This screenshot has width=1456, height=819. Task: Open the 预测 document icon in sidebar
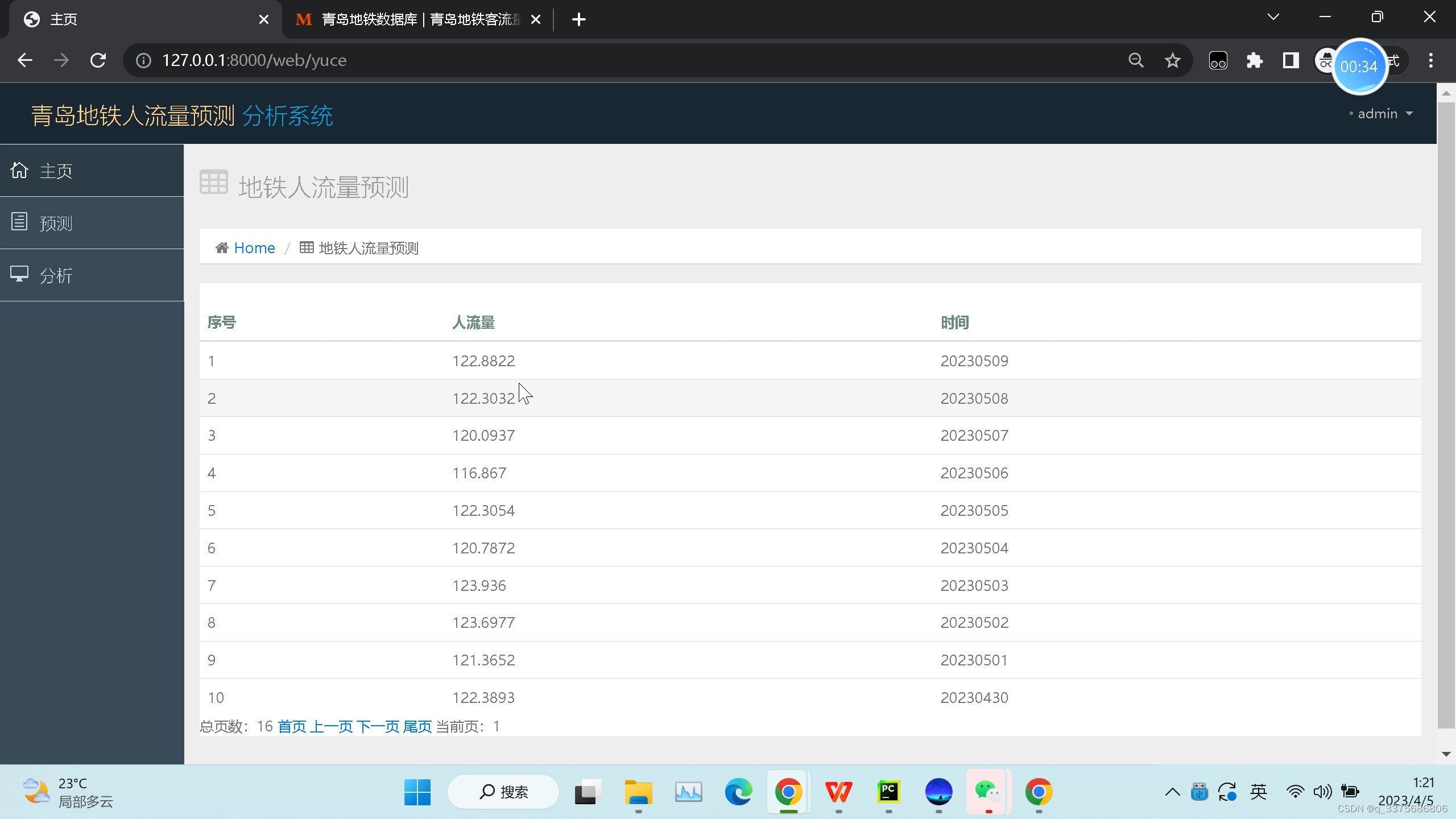point(19,222)
